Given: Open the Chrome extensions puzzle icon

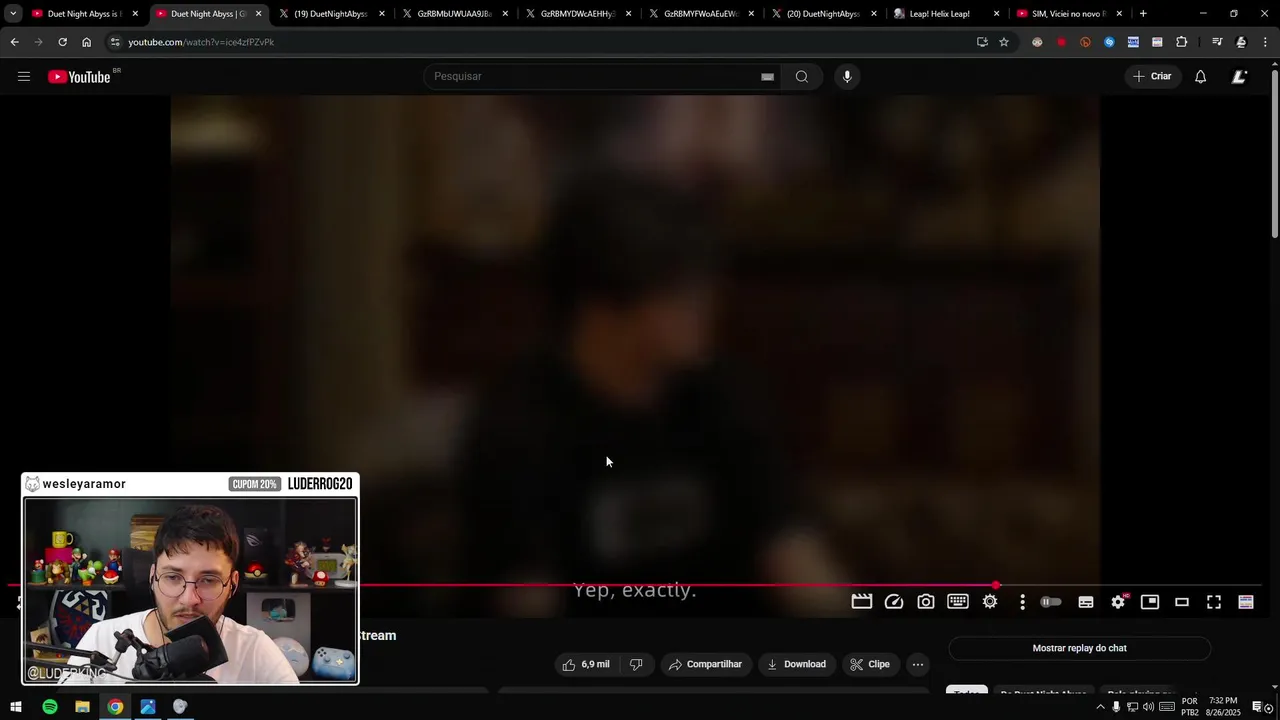Looking at the screenshot, I should (1182, 42).
